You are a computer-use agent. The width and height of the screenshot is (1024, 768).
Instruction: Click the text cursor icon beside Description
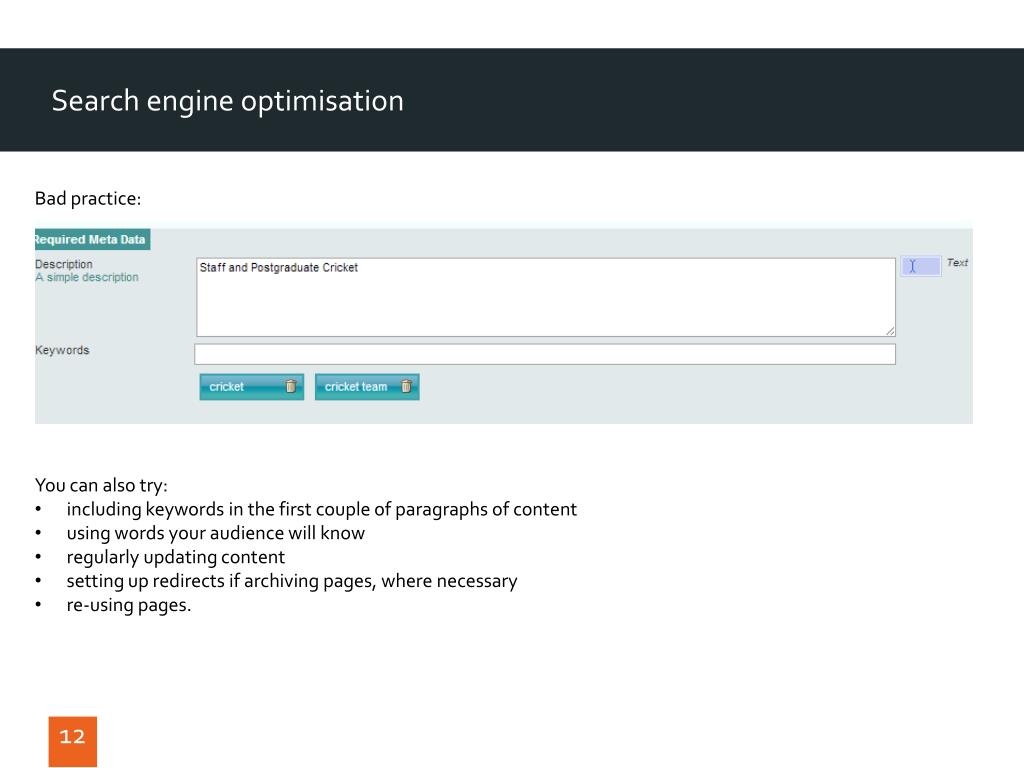click(x=921, y=266)
